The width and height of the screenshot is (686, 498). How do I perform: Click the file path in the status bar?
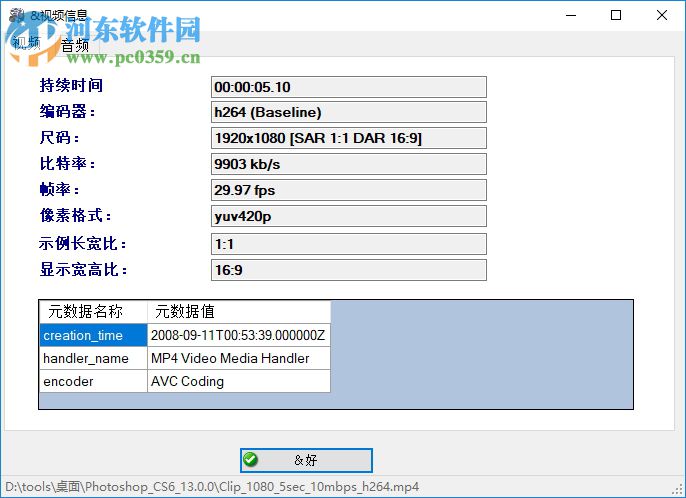point(212,487)
